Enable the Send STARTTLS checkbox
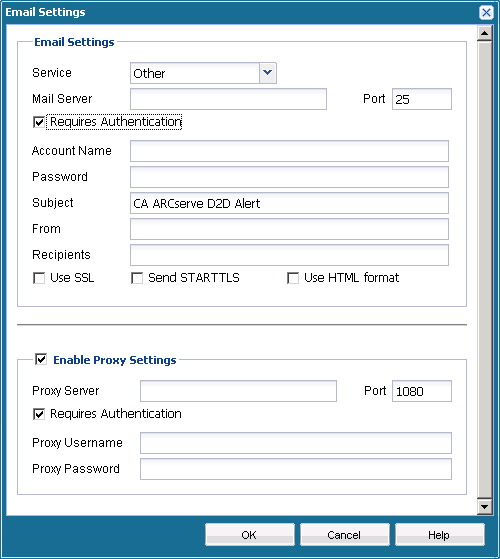 pos(137,278)
